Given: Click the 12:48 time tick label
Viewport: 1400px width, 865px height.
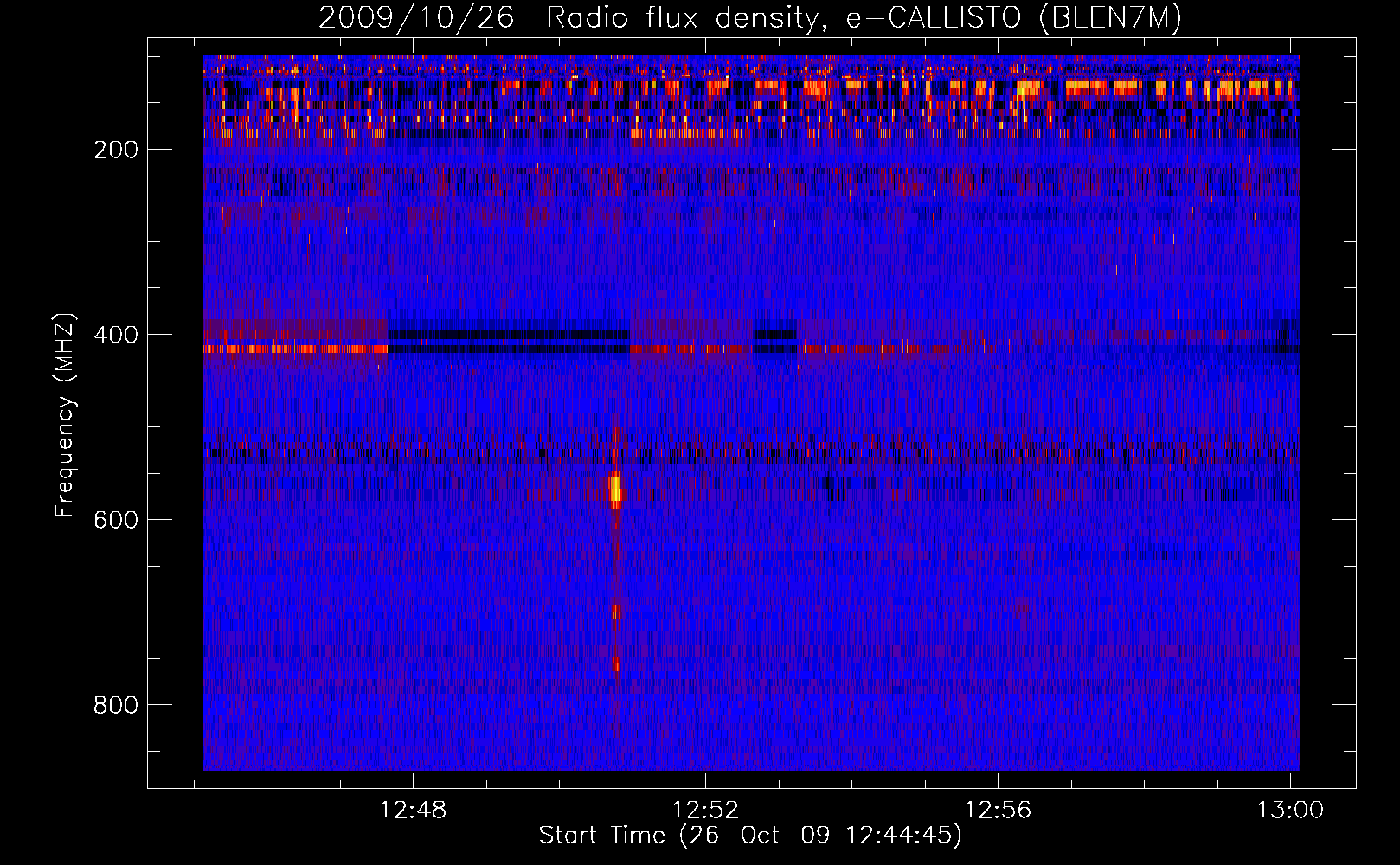Looking at the screenshot, I should [x=413, y=811].
